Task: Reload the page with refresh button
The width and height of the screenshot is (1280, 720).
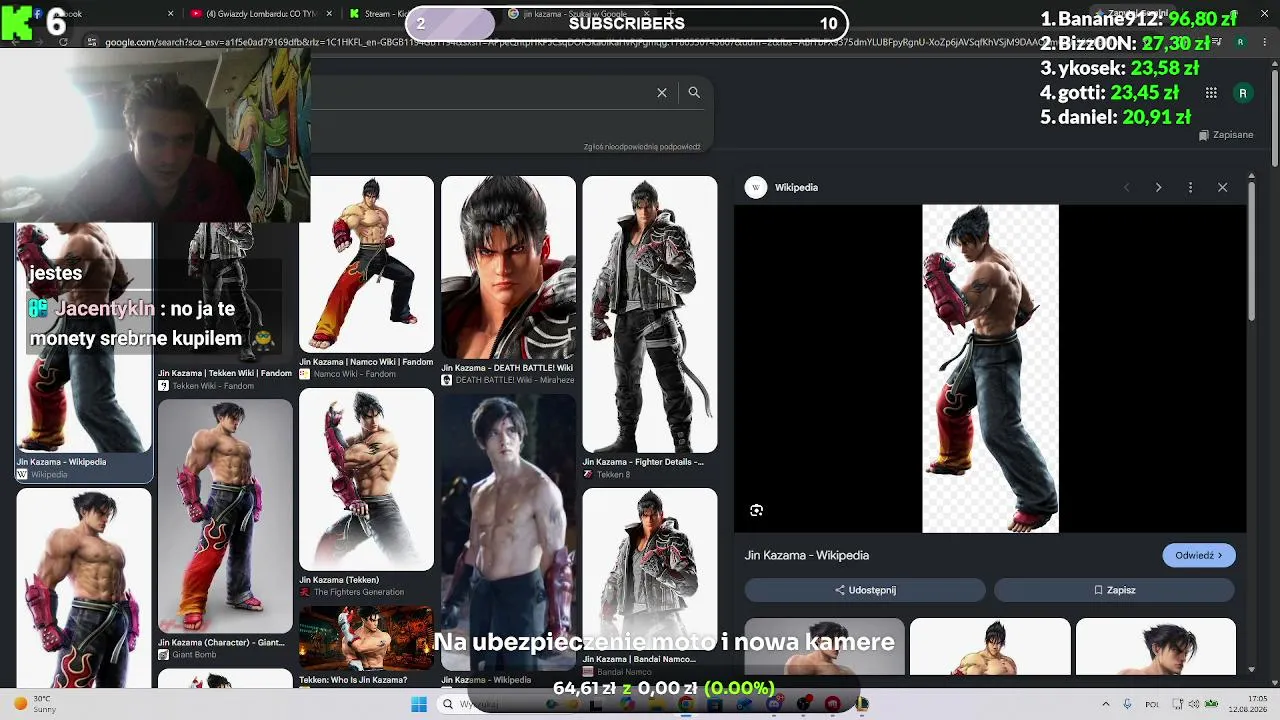Action: coord(63,42)
